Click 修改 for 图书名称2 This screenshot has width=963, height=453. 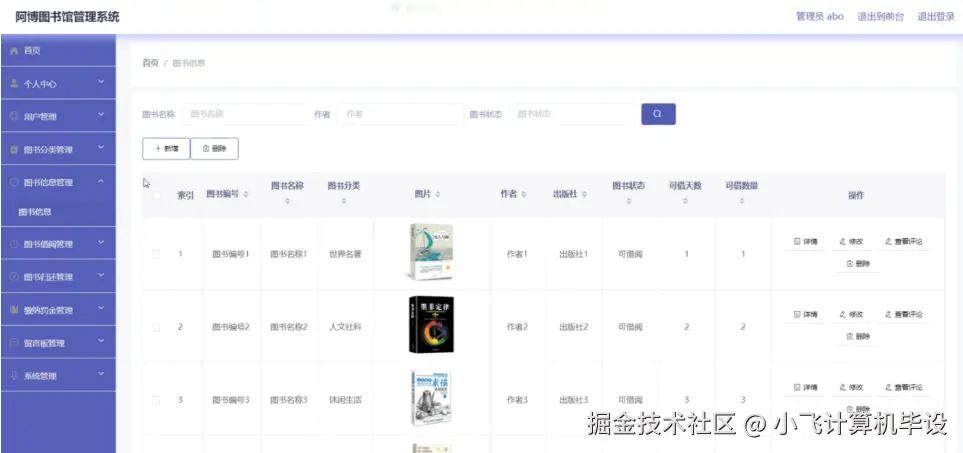coord(851,315)
